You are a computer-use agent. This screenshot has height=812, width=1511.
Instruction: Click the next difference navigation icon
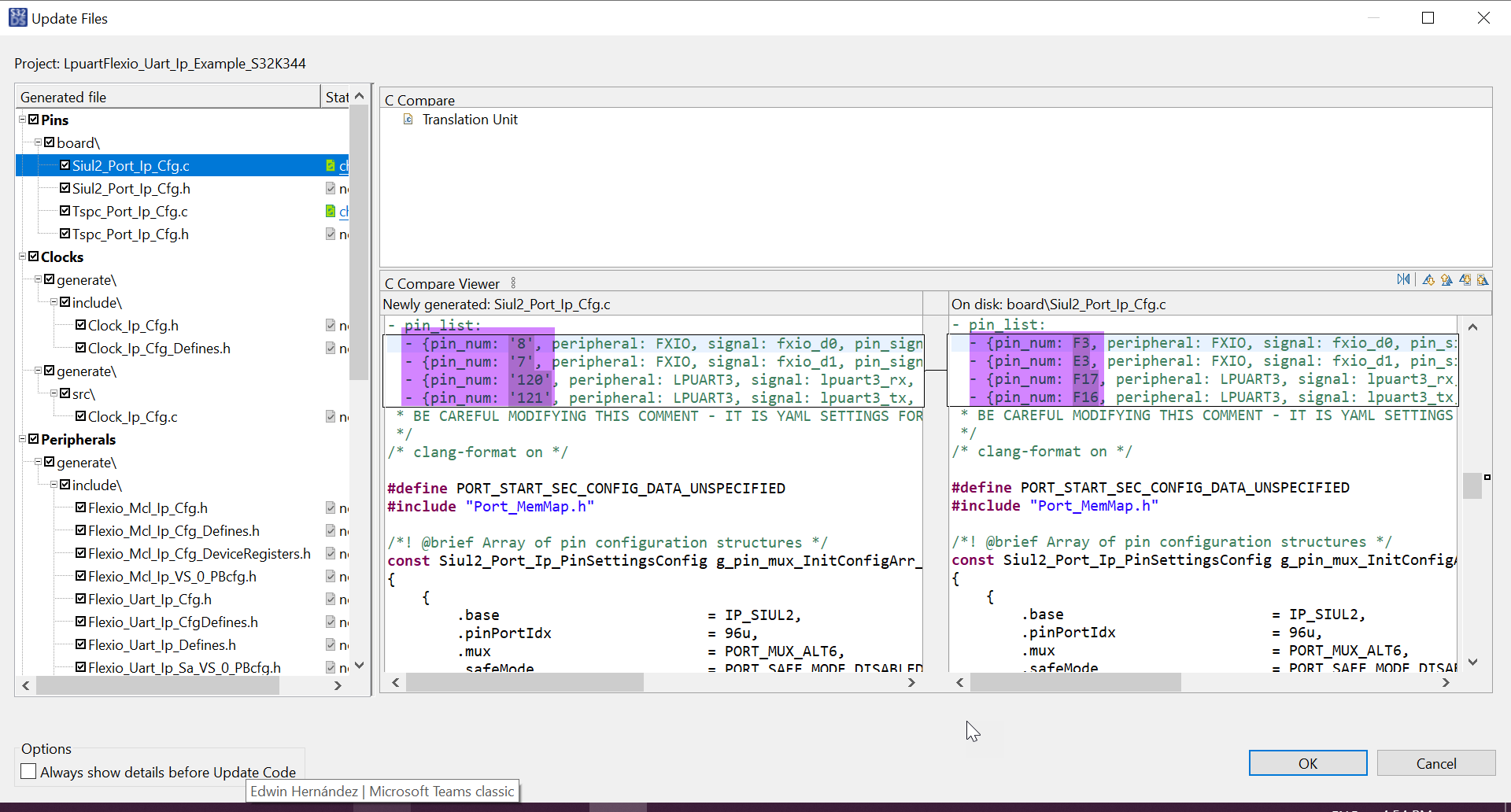[x=1428, y=279]
